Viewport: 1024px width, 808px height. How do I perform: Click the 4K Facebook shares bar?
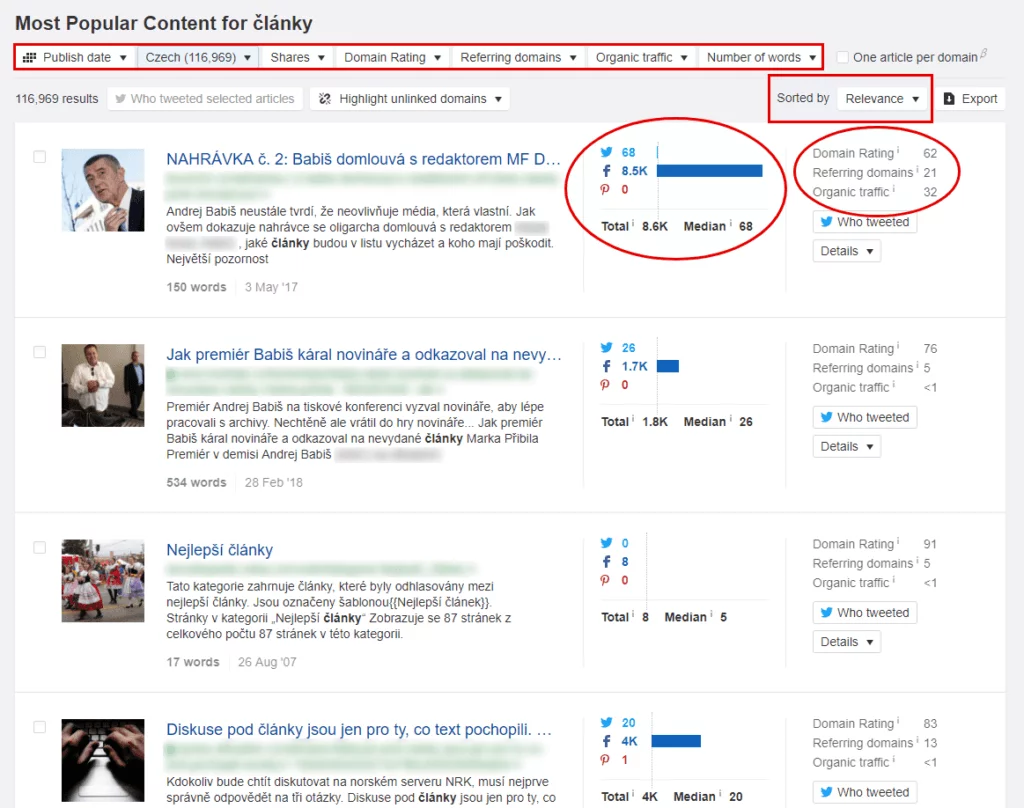click(x=676, y=741)
